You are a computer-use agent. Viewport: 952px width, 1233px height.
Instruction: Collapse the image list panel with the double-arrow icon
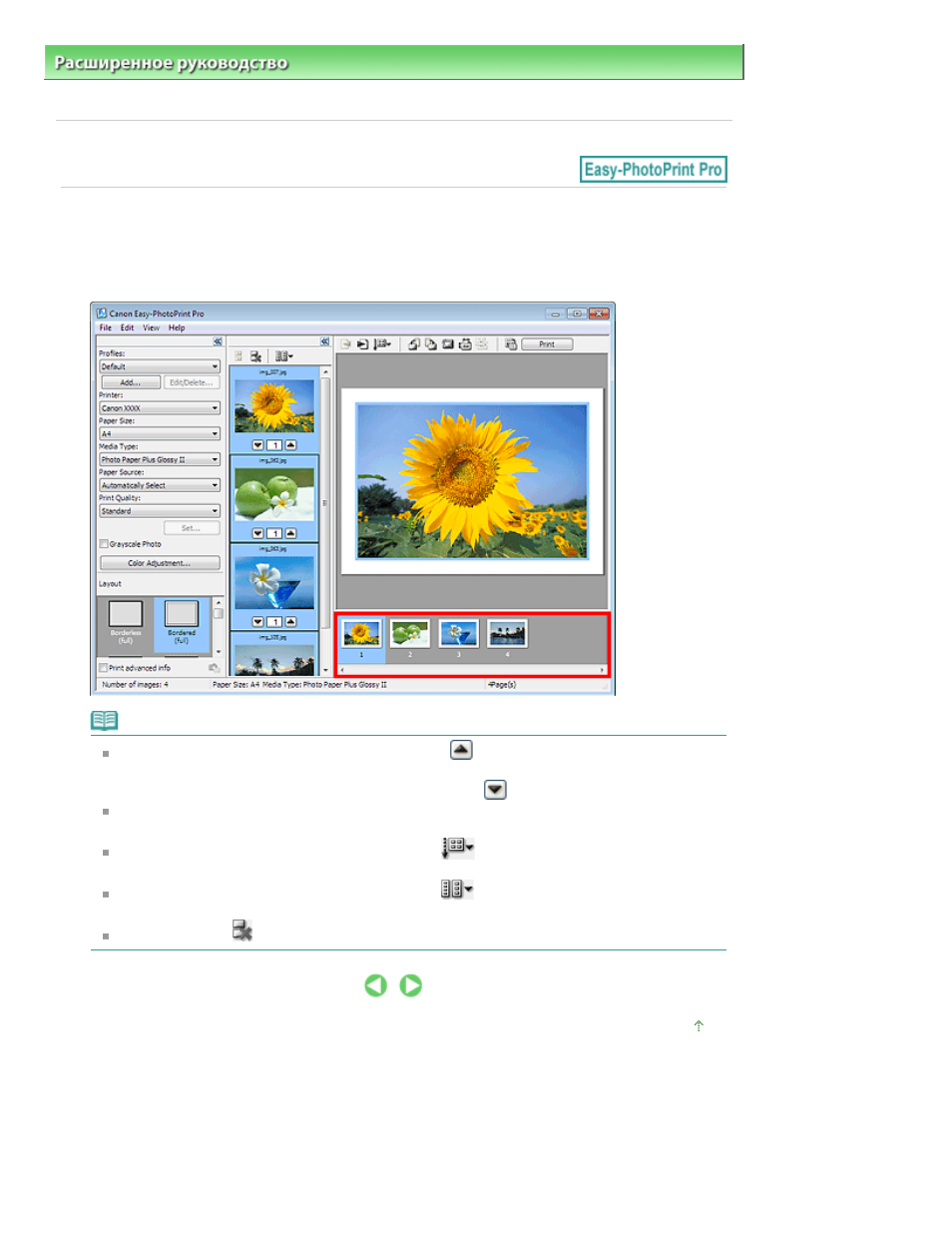coord(324,341)
